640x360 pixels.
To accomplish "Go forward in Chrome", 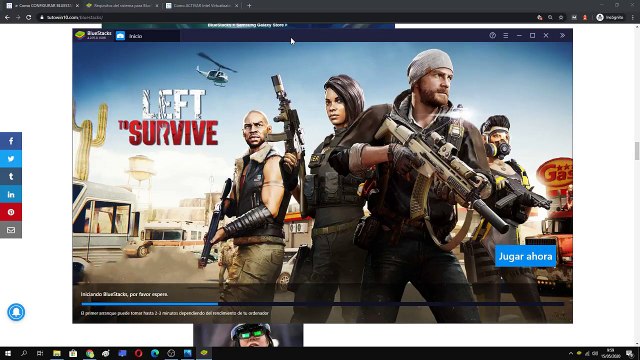I will [x=18, y=17].
